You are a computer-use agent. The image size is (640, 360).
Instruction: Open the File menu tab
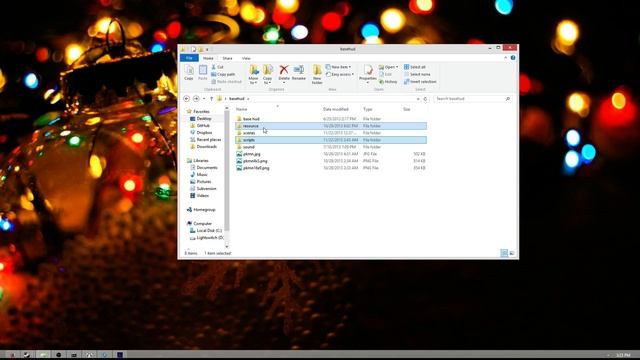coord(189,58)
